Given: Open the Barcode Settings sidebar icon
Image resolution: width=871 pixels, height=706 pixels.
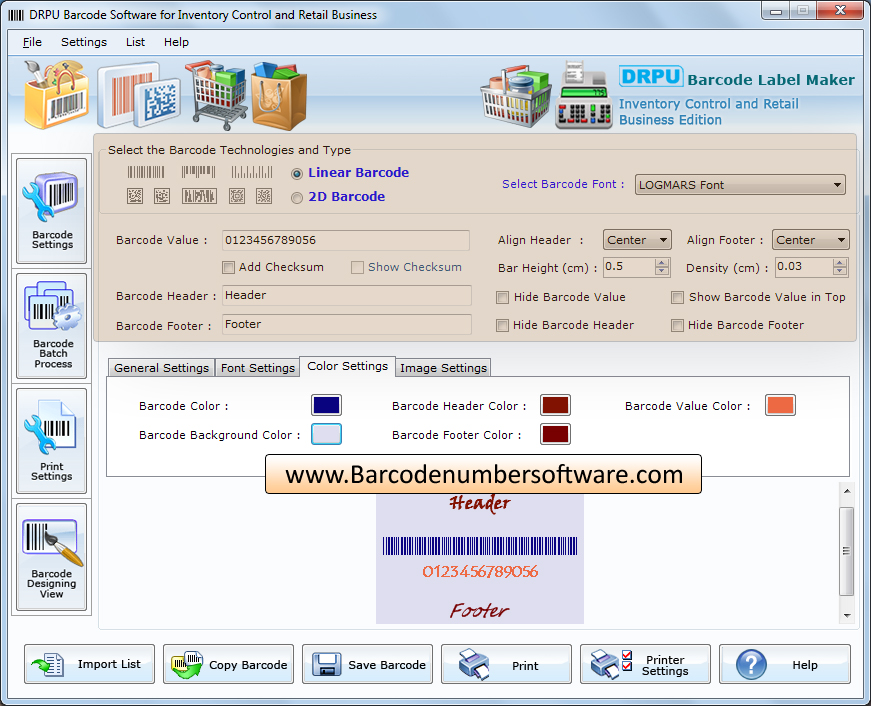Looking at the screenshot, I should pyautogui.click(x=51, y=209).
